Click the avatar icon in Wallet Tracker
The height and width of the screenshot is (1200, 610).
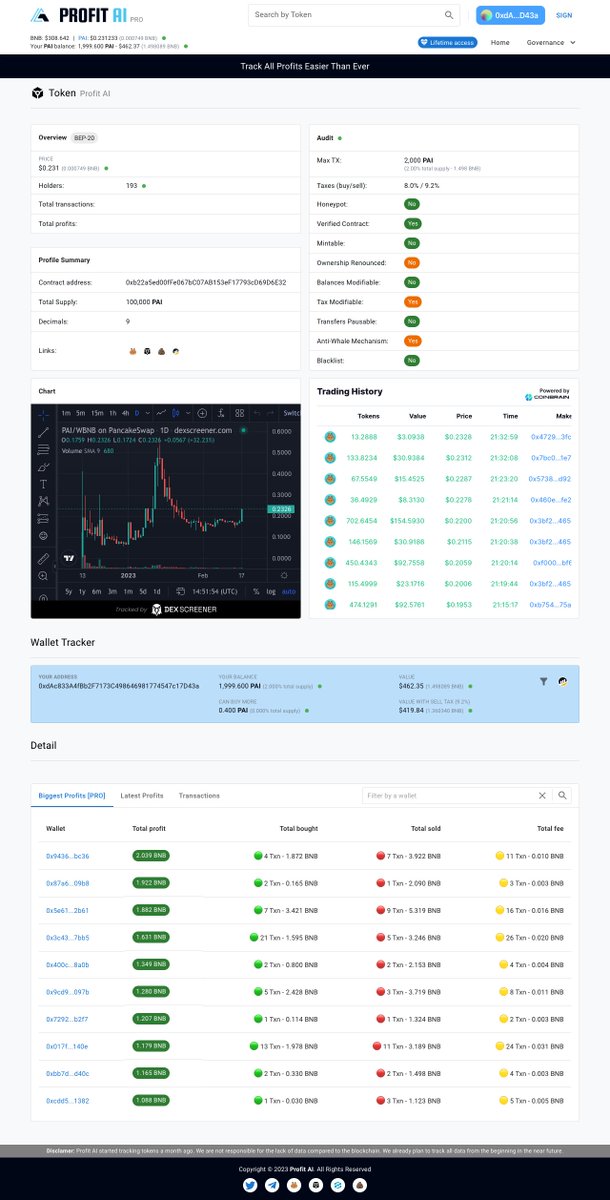click(563, 681)
